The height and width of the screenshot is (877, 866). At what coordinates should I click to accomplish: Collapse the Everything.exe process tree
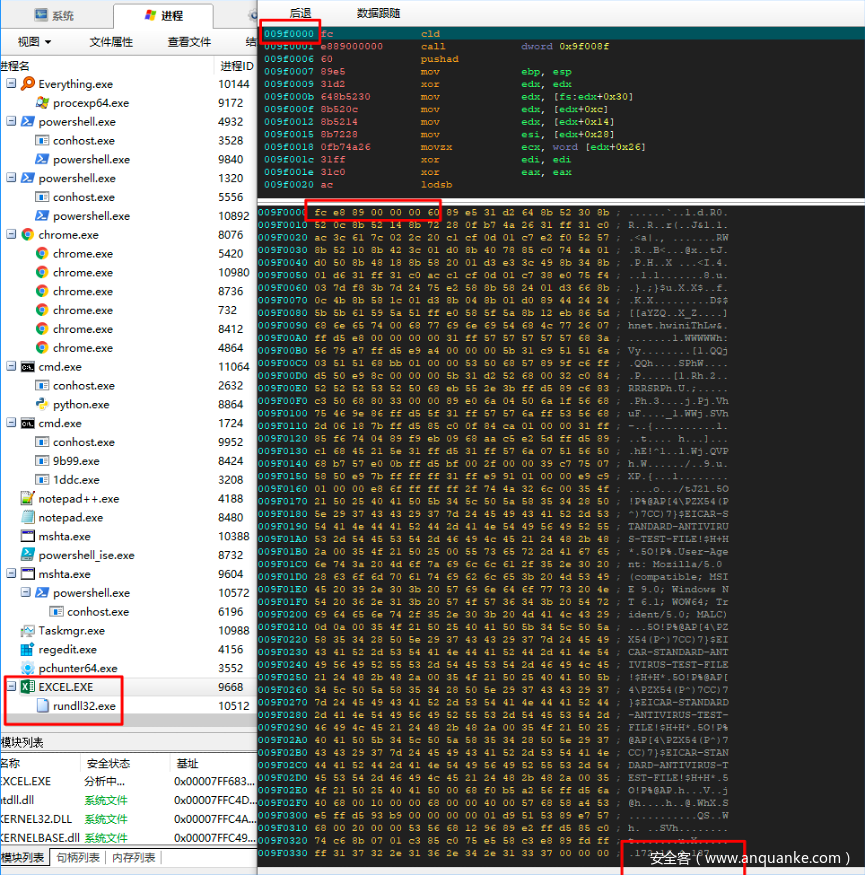[x=11, y=84]
